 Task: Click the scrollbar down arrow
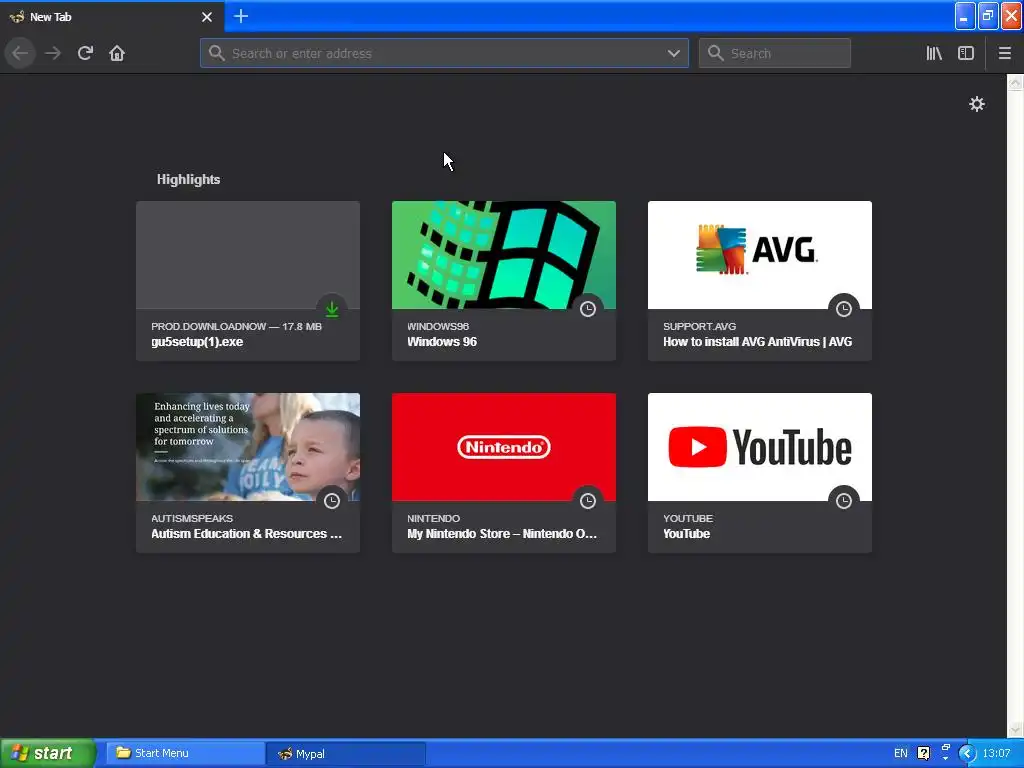[1015, 729]
